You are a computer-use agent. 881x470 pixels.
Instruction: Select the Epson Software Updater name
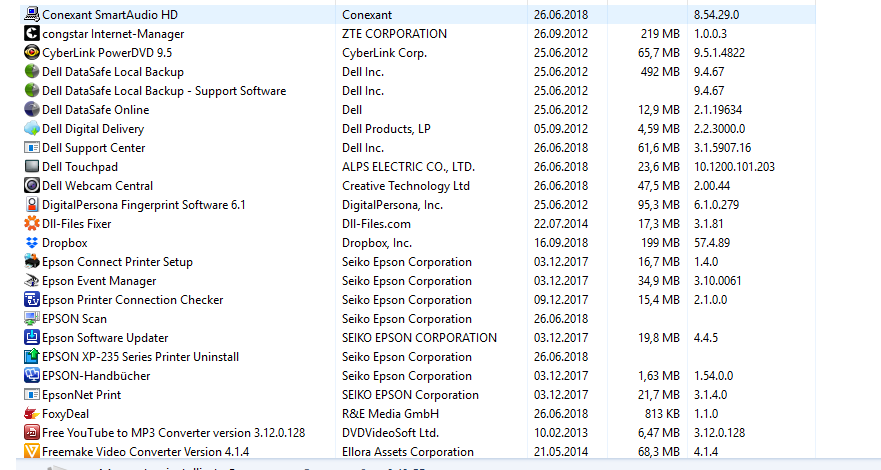(105, 337)
